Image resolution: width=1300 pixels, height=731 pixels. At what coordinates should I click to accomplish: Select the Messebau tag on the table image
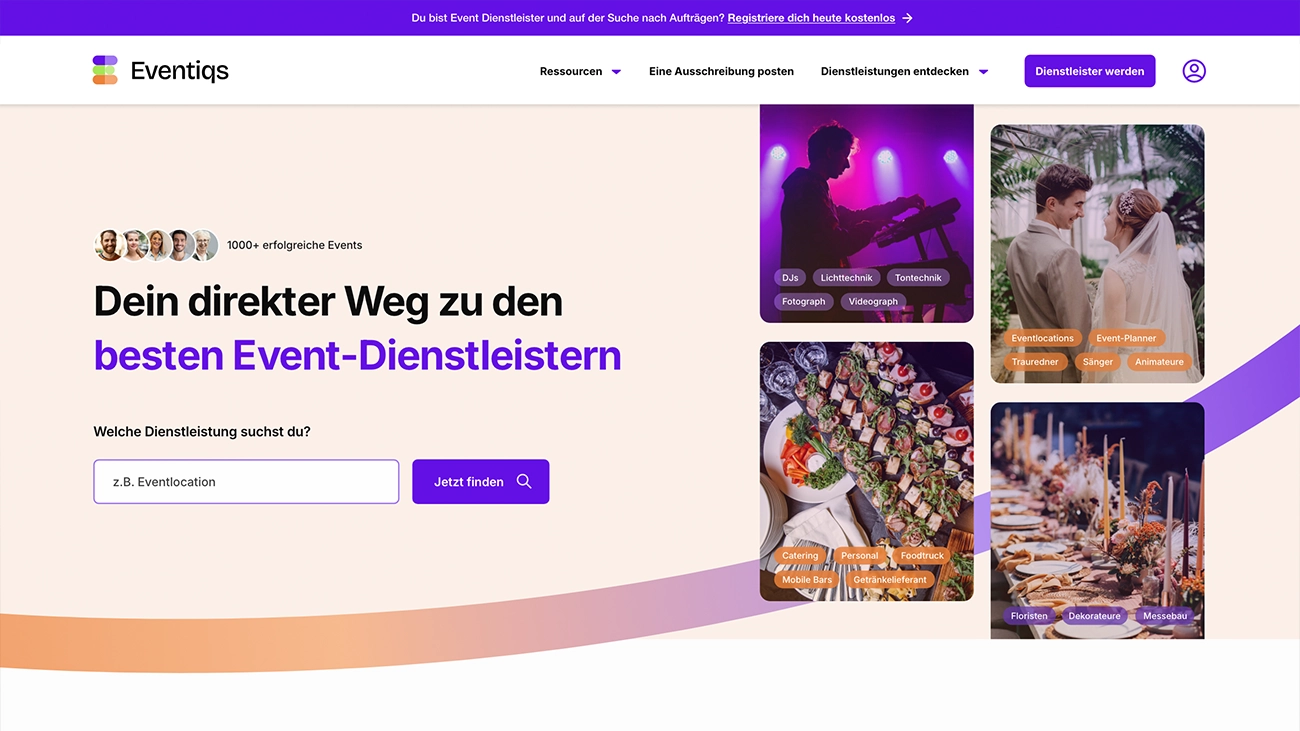[1164, 615]
